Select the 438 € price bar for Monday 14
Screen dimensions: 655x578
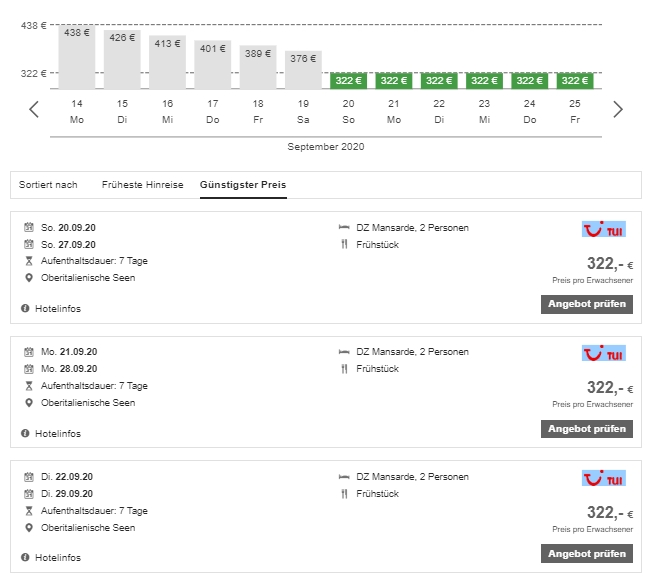[x=77, y=57]
